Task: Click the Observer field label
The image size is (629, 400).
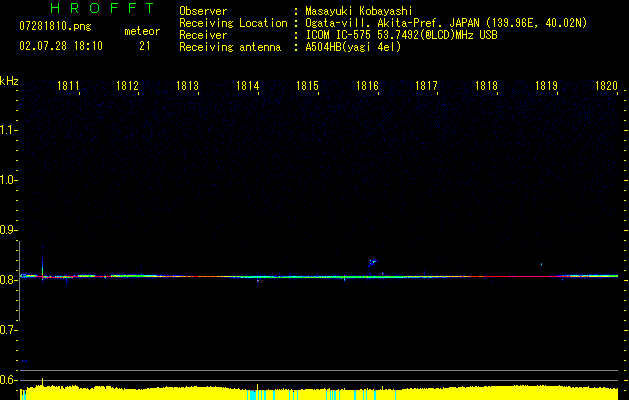Action: (203, 11)
